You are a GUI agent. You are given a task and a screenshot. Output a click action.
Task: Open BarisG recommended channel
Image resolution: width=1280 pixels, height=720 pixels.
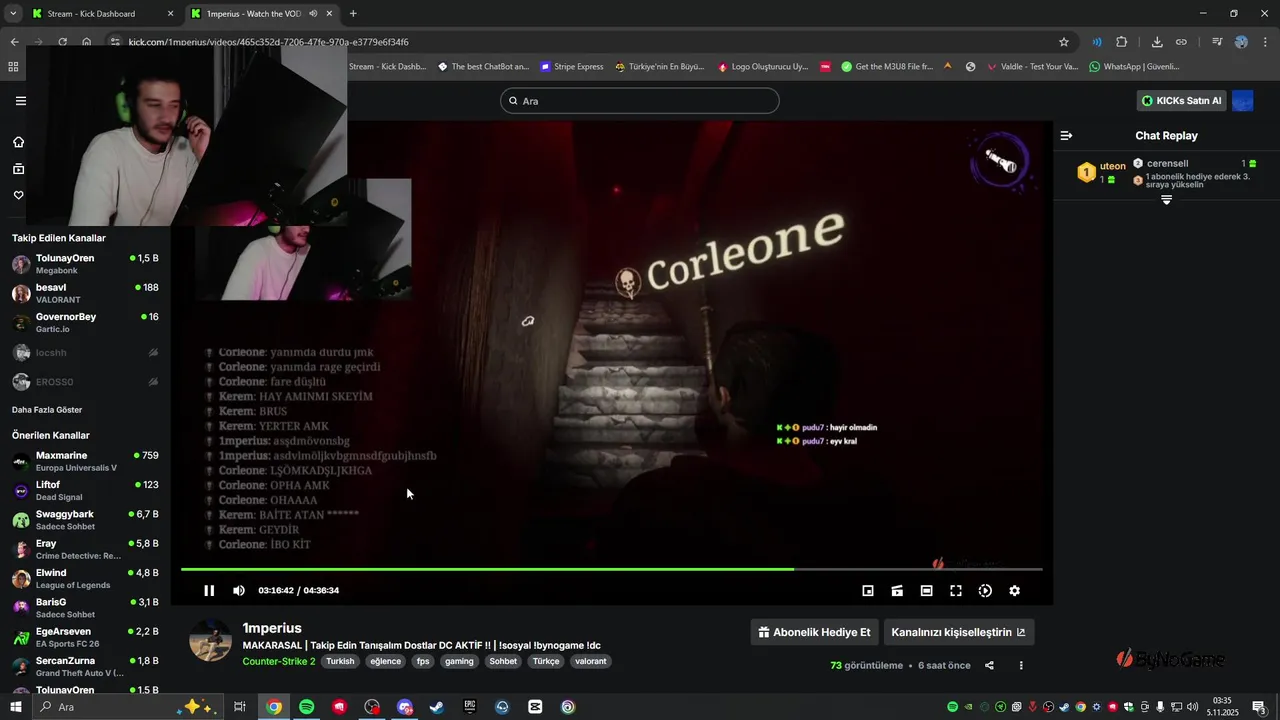85,608
